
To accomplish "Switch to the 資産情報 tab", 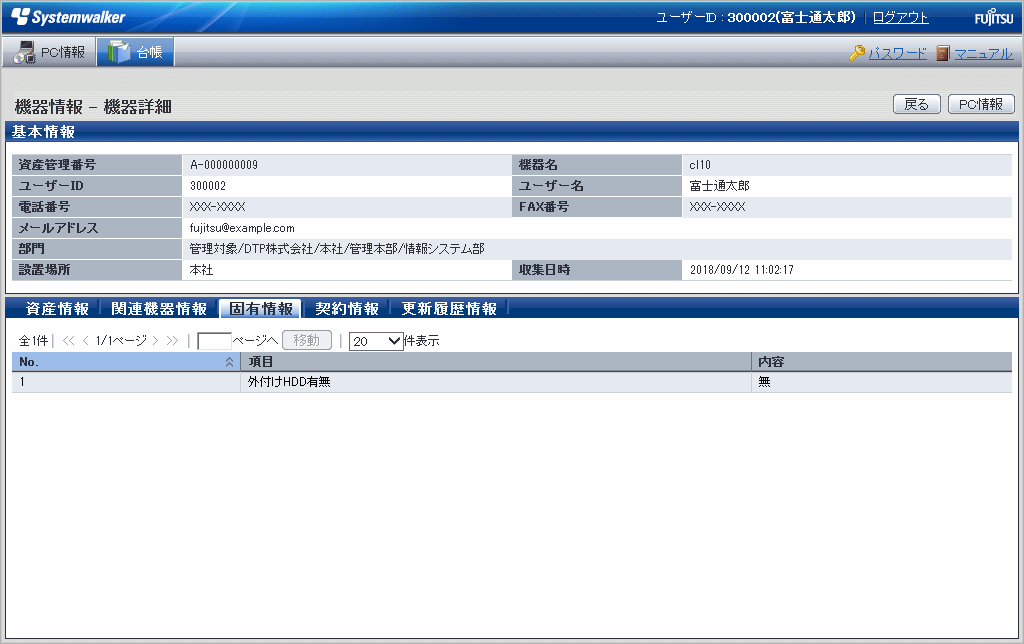I will [x=57, y=308].
